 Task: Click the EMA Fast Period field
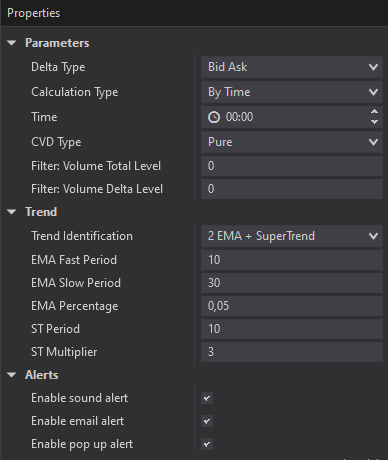pyautogui.click(x=292, y=260)
